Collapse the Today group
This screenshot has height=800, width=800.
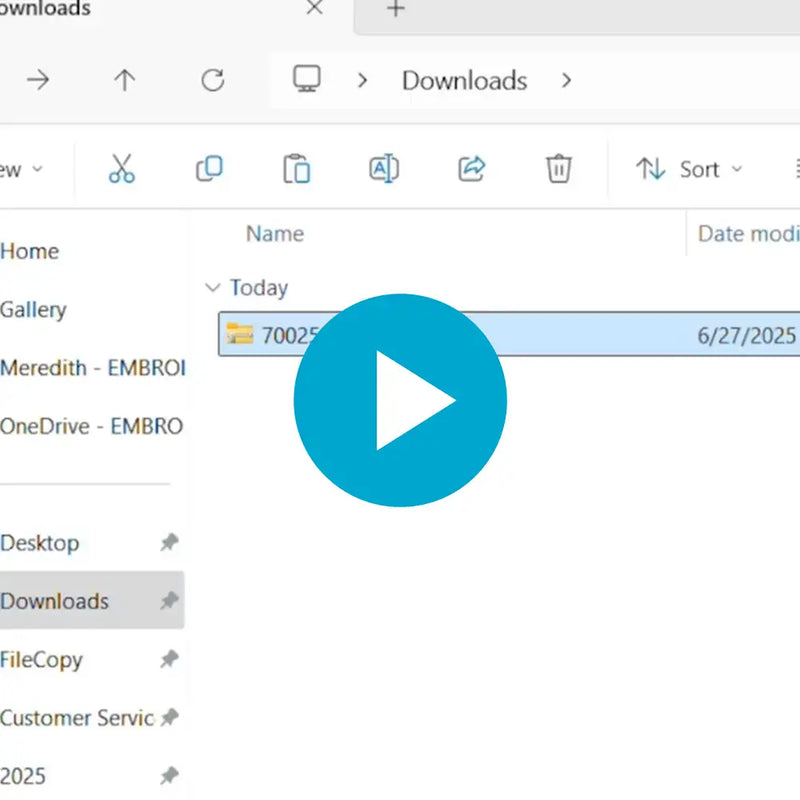pos(212,288)
